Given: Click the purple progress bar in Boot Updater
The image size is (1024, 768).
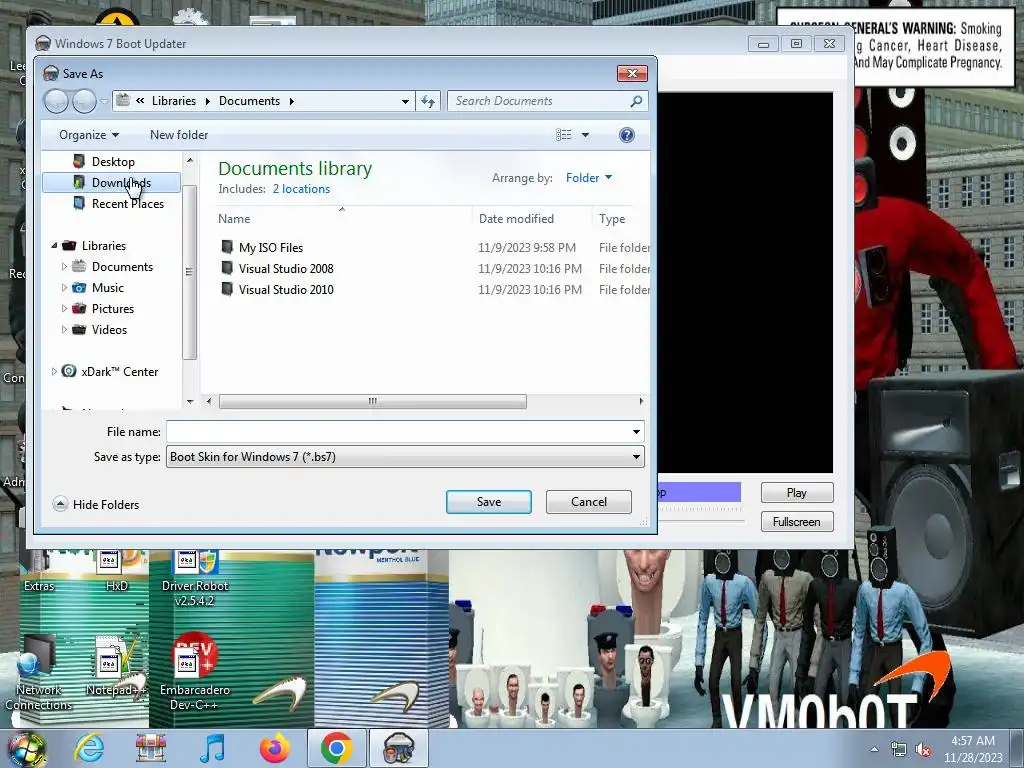Looking at the screenshot, I should pos(699,492).
